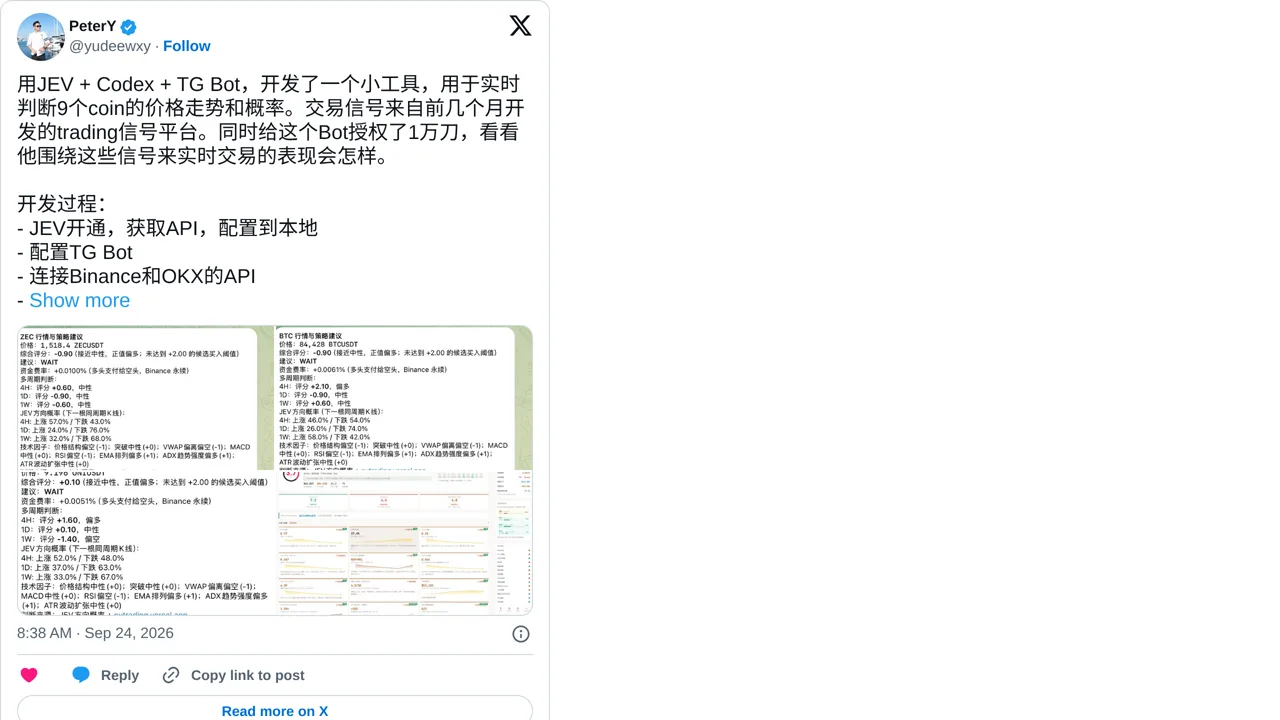Viewport: 1280px width, 720px height.
Task: Click the Read more on X button
Action: click(x=275, y=709)
